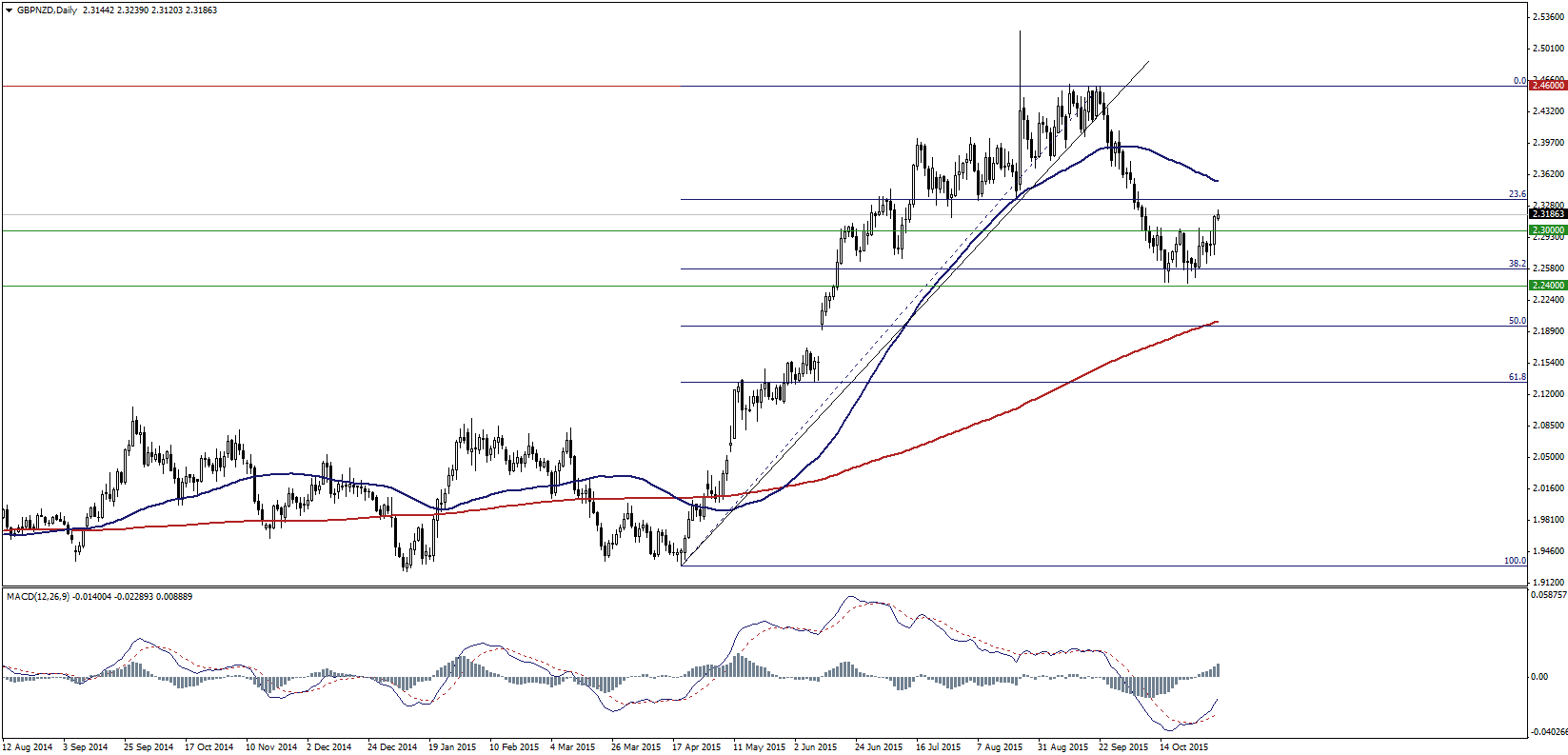Click the 3 Sep 2014 date label
Viewport: 1568px width, 755px height.
[86, 747]
